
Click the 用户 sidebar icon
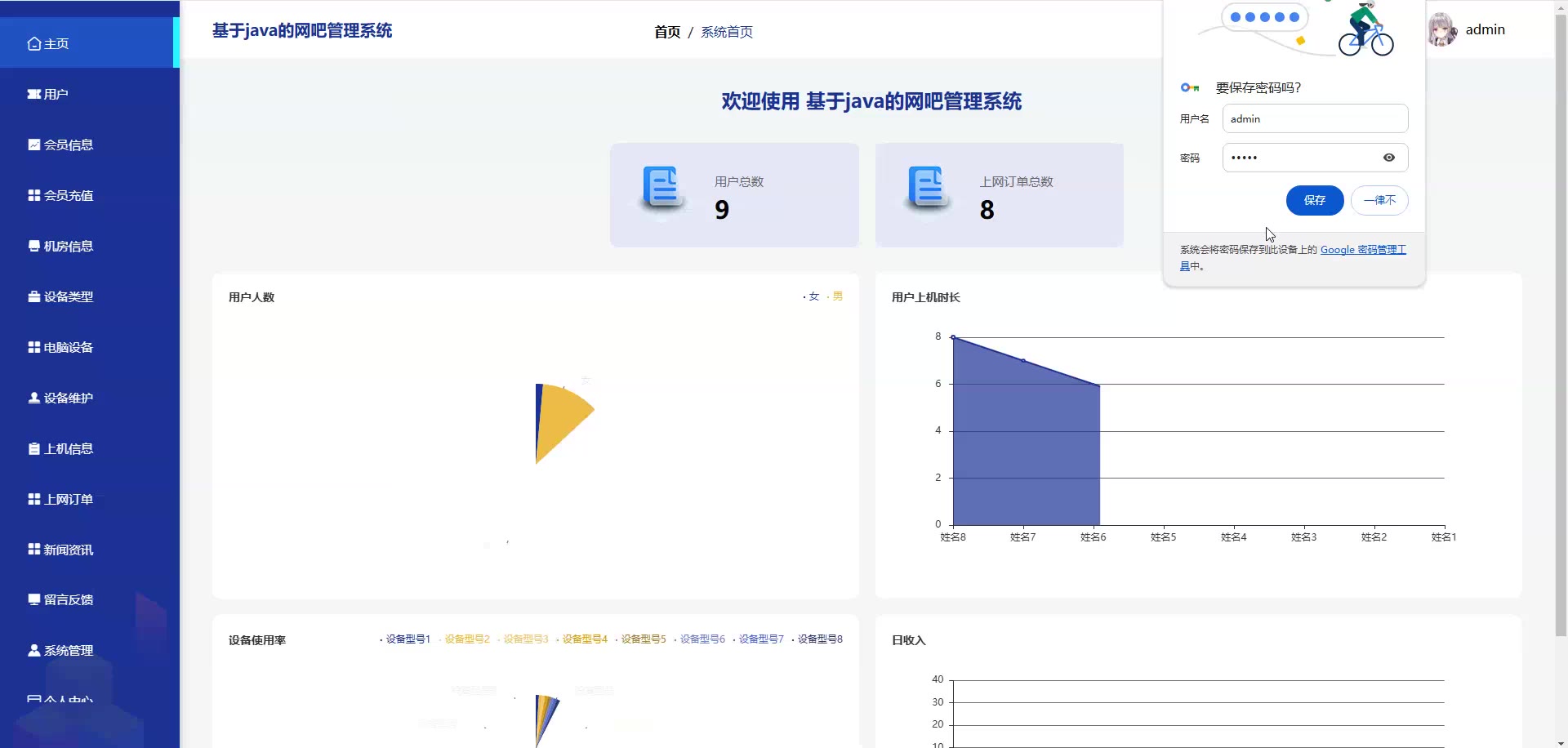(34, 95)
